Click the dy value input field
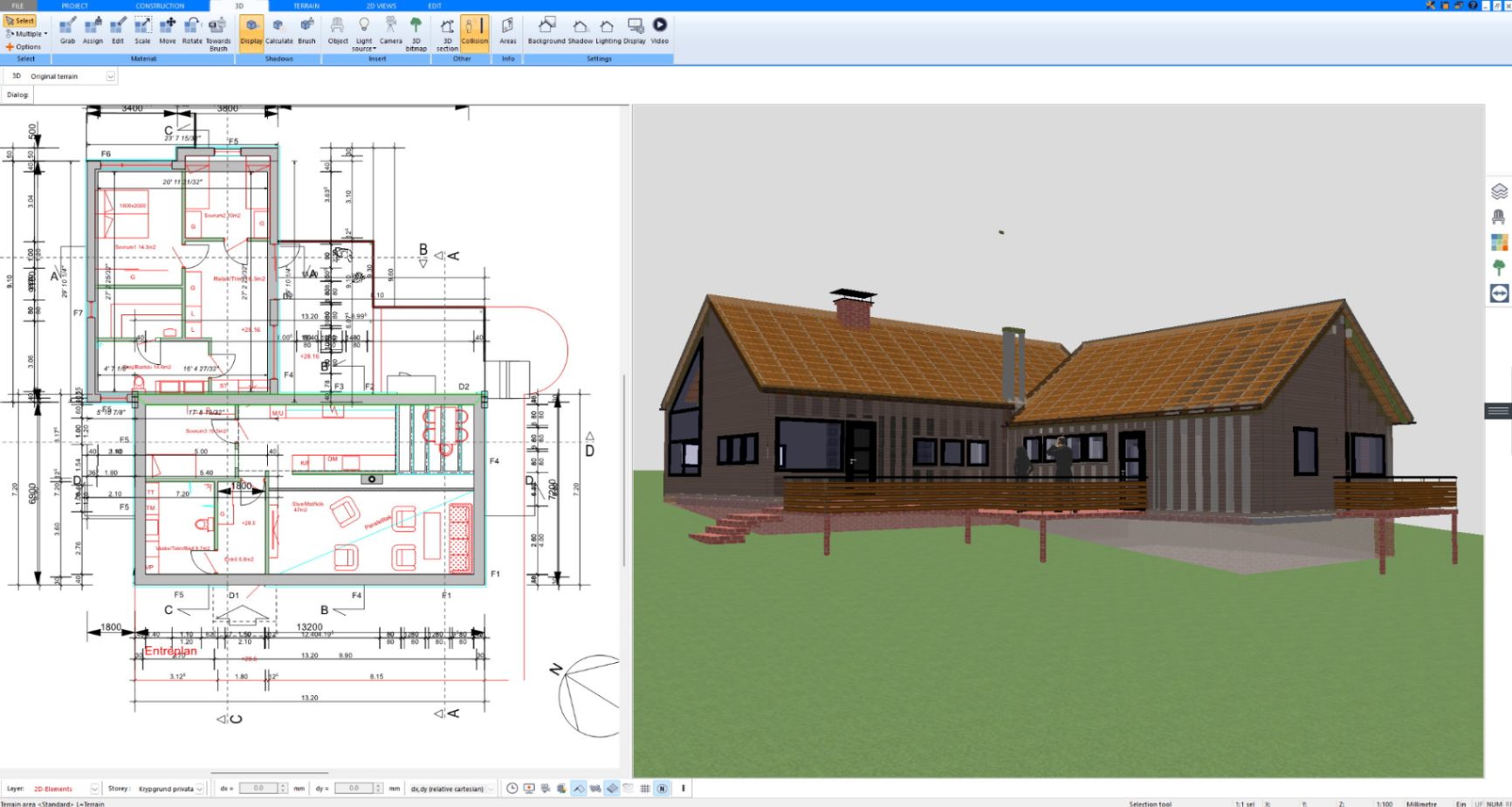Viewport: 1512px width, 807px height. click(354, 789)
